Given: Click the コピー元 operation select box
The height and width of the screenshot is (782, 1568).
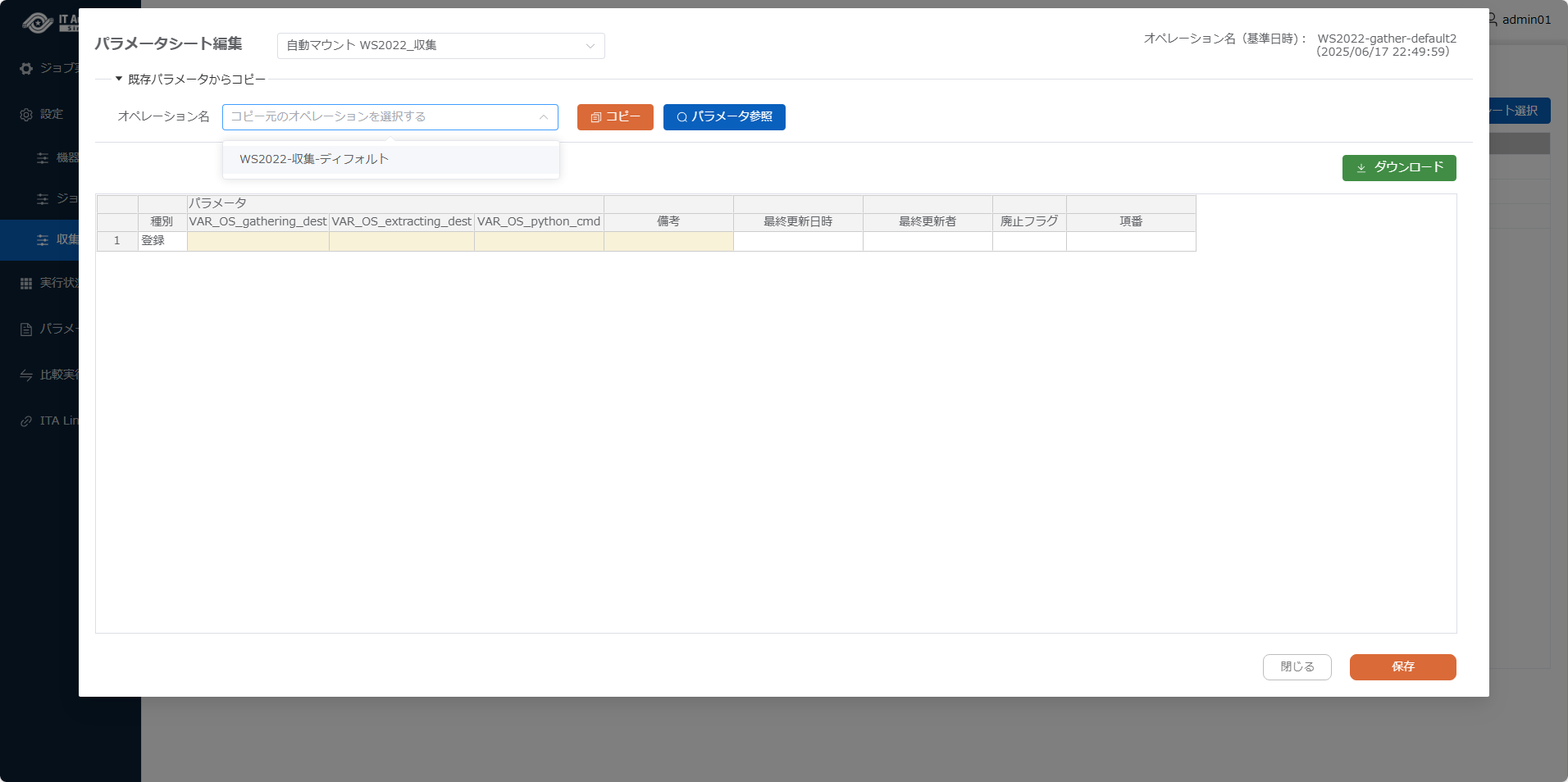Looking at the screenshot, I should [x=390, y=117].
